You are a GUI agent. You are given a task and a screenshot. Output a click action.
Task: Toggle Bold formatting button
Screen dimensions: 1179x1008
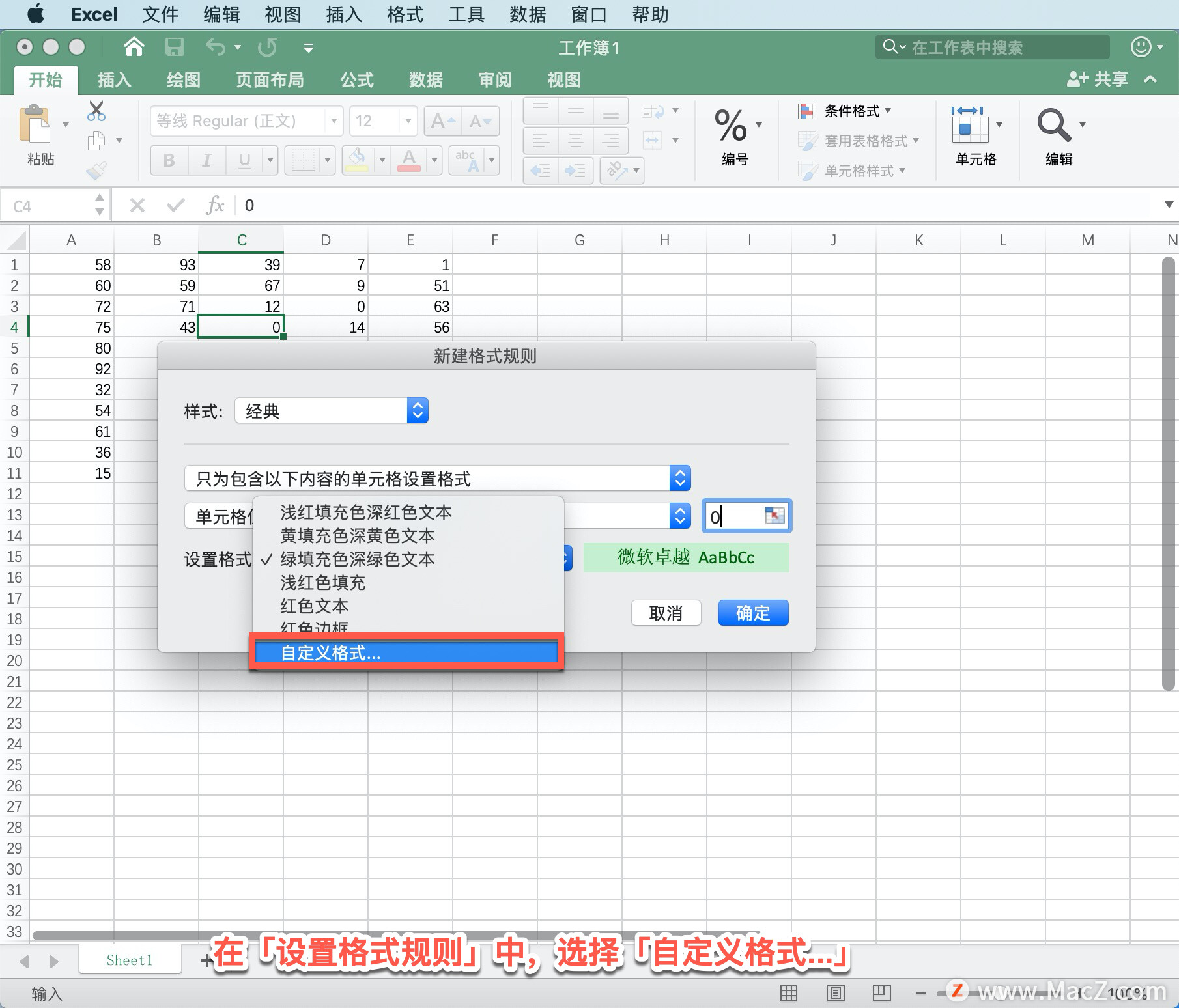(169, 160)
